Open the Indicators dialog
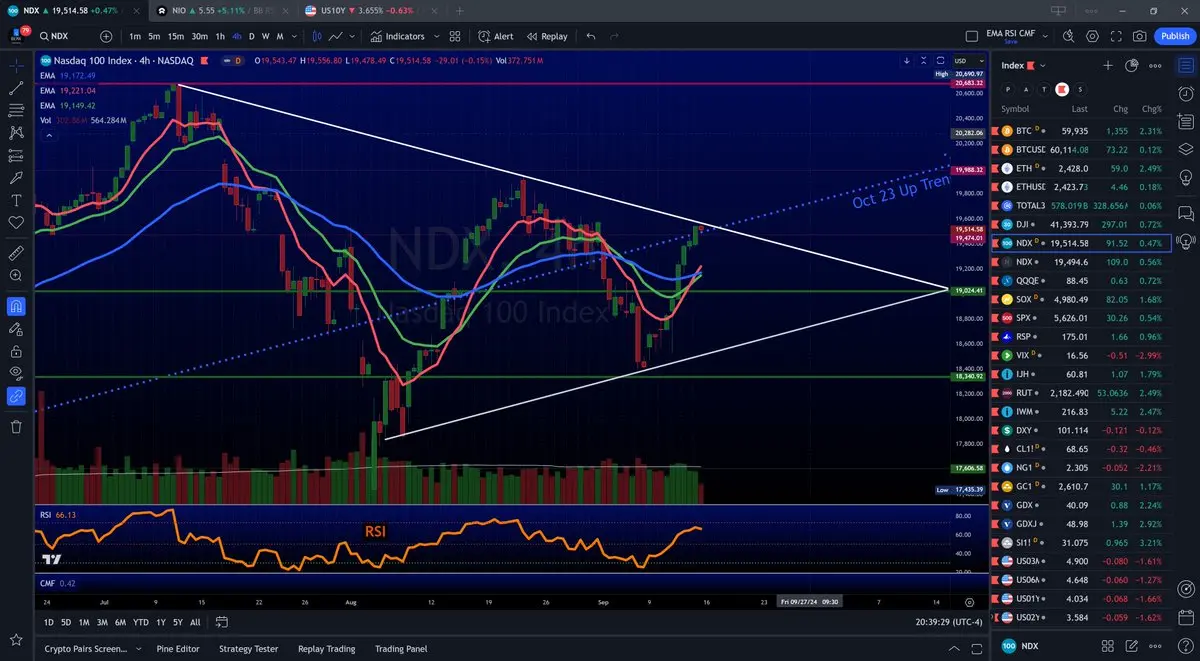This screenshot has height=661, width=1200. (398, 36)
